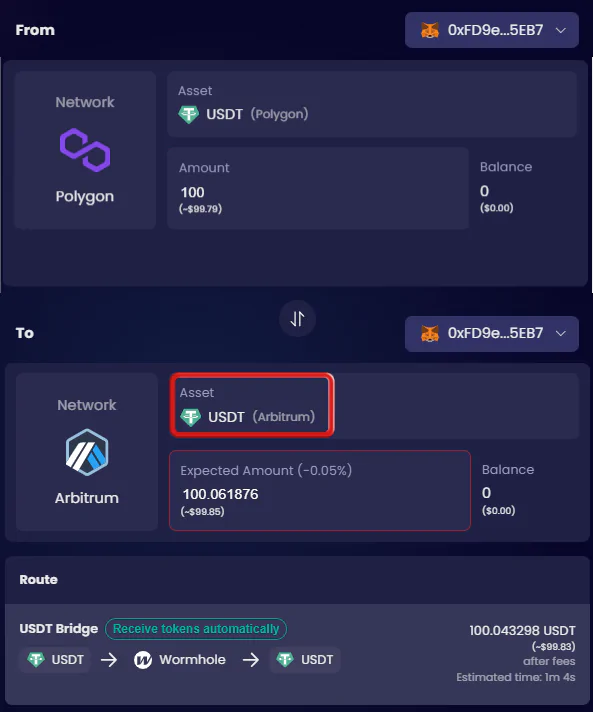Click the Arbitrum network logo

coord(87,452)
